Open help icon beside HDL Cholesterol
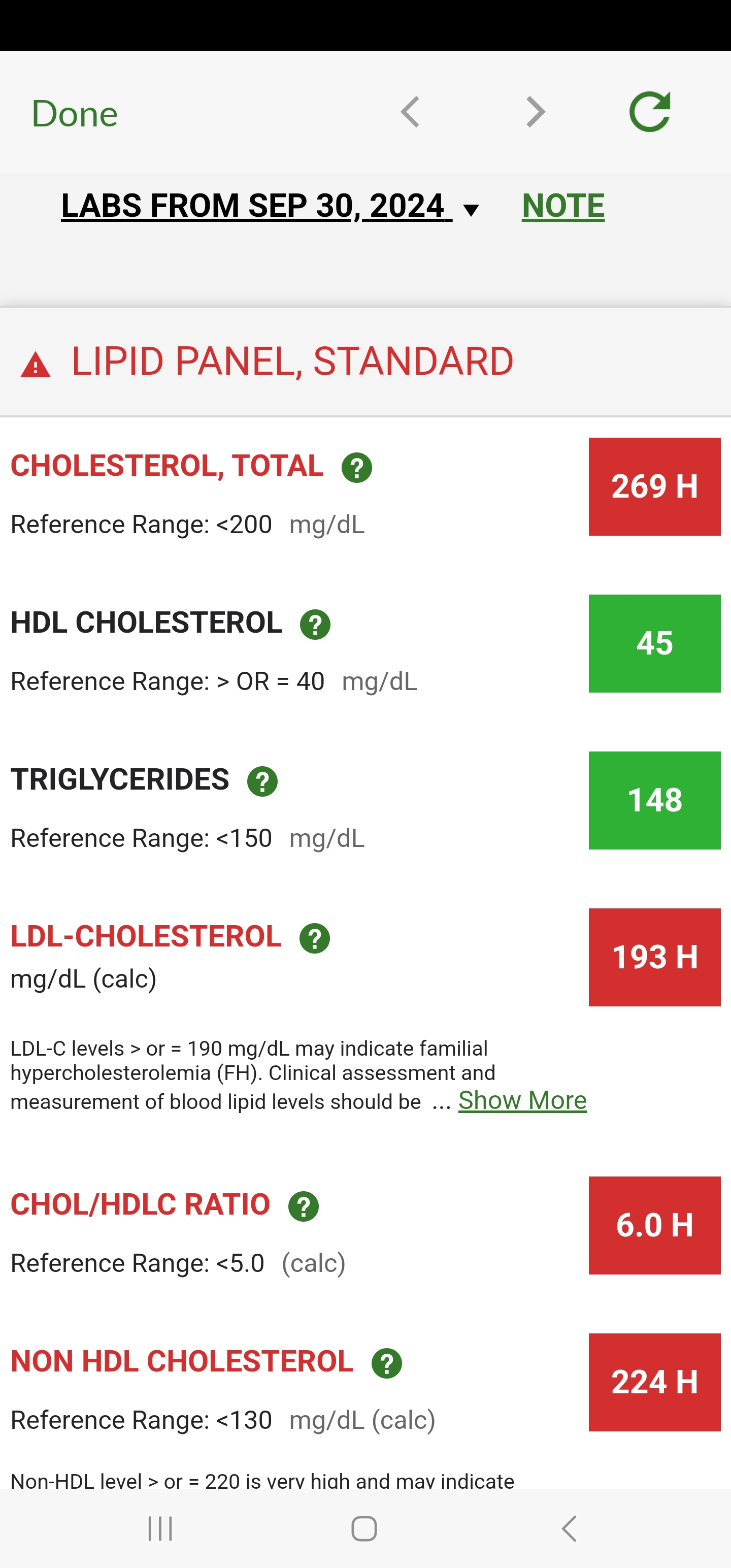This screenshot has width=731, height=1568. 315,625
